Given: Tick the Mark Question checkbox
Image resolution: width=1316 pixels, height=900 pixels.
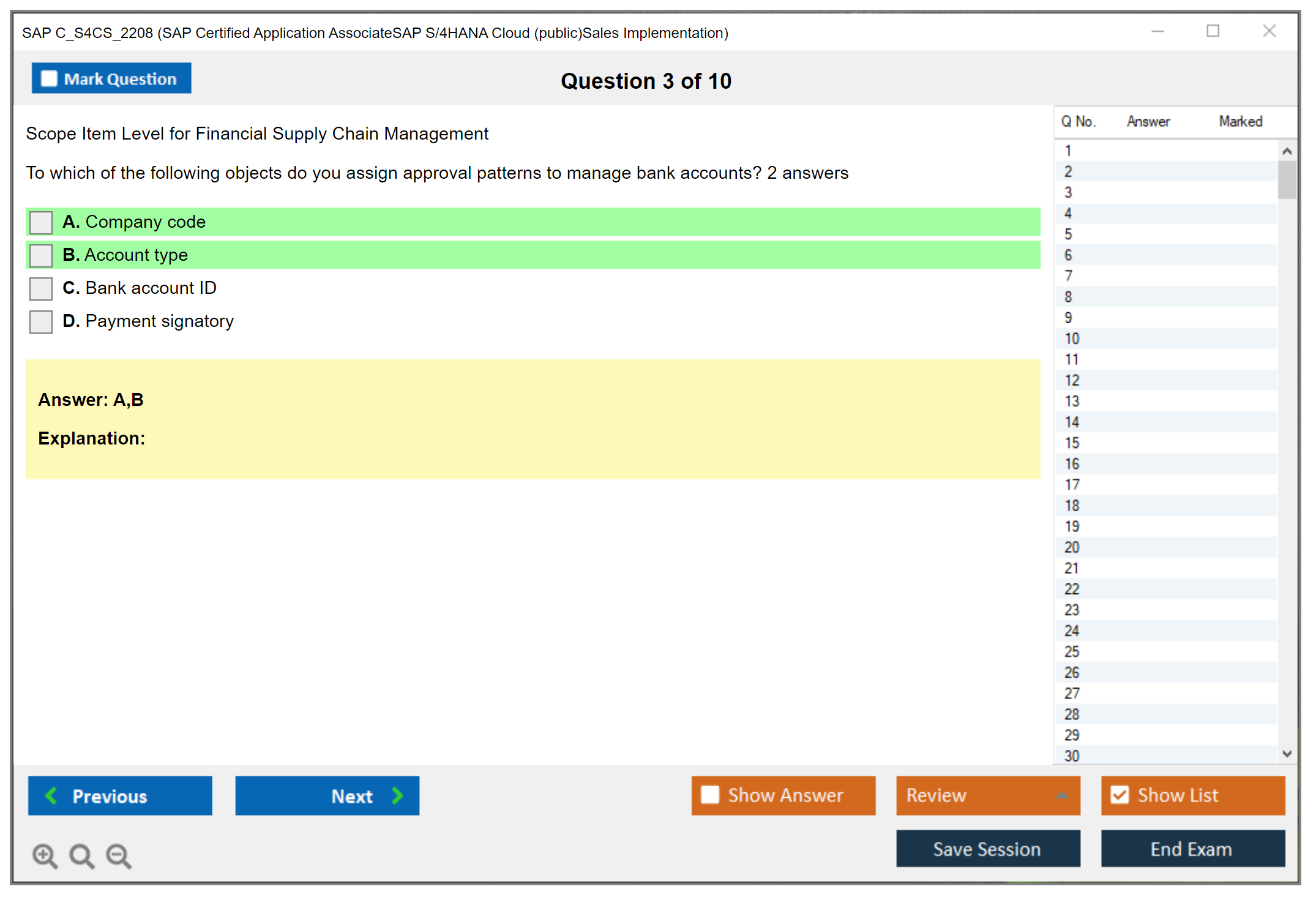Looking at the screenshot, I should [49, 79].
